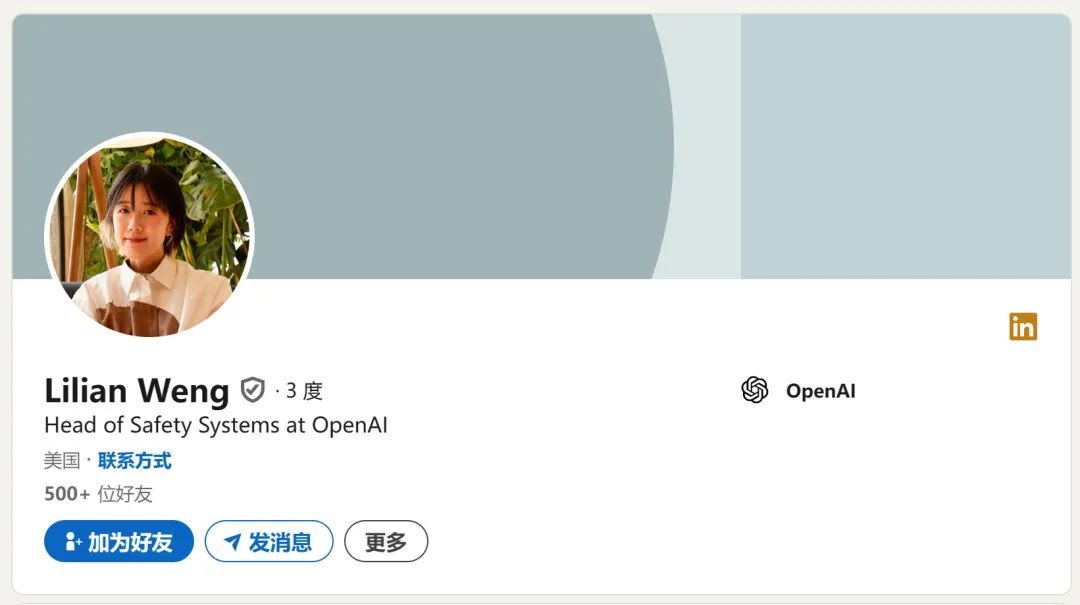
Task: Click the 美国 location text
Action: tap(62, 460)
